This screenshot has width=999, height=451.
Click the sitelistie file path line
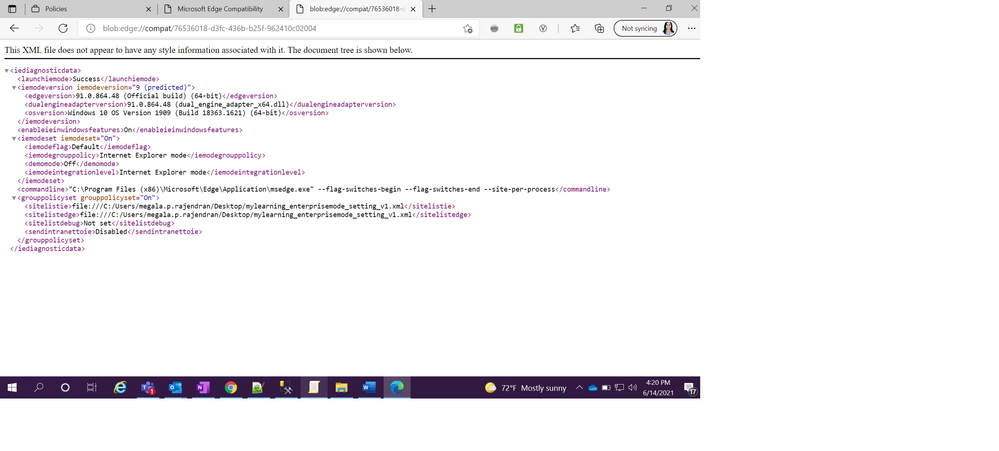pos(240,206)
